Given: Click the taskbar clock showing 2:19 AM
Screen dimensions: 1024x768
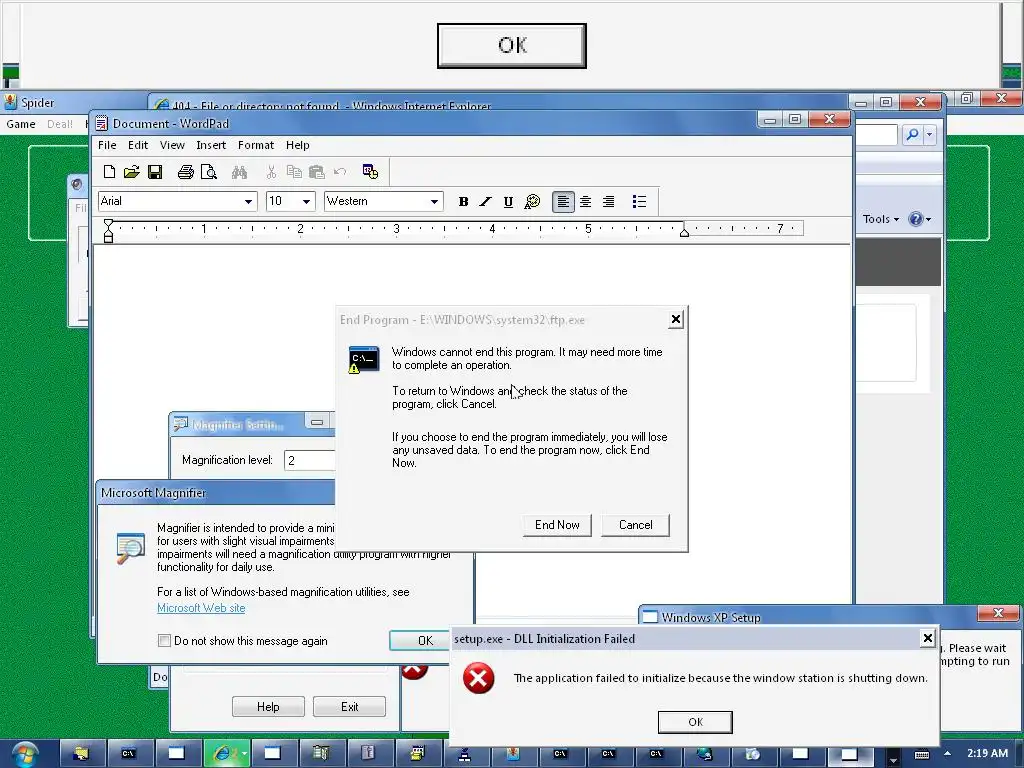Looking at the screenshot, I should pyautogui.click(x=987, y=754).
